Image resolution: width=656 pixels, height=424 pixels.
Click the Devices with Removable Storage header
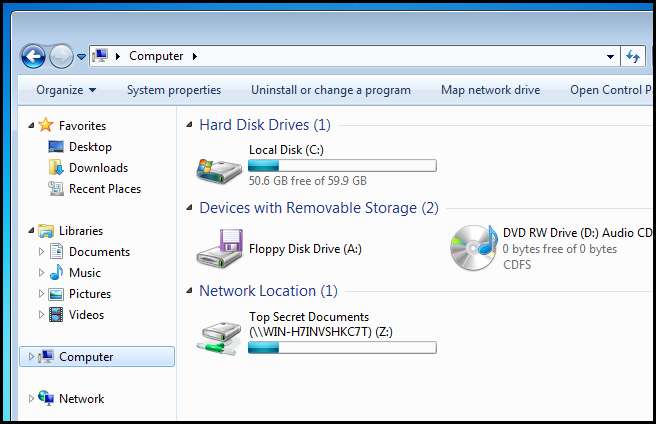pyautogui.click(x=318, y=208)
